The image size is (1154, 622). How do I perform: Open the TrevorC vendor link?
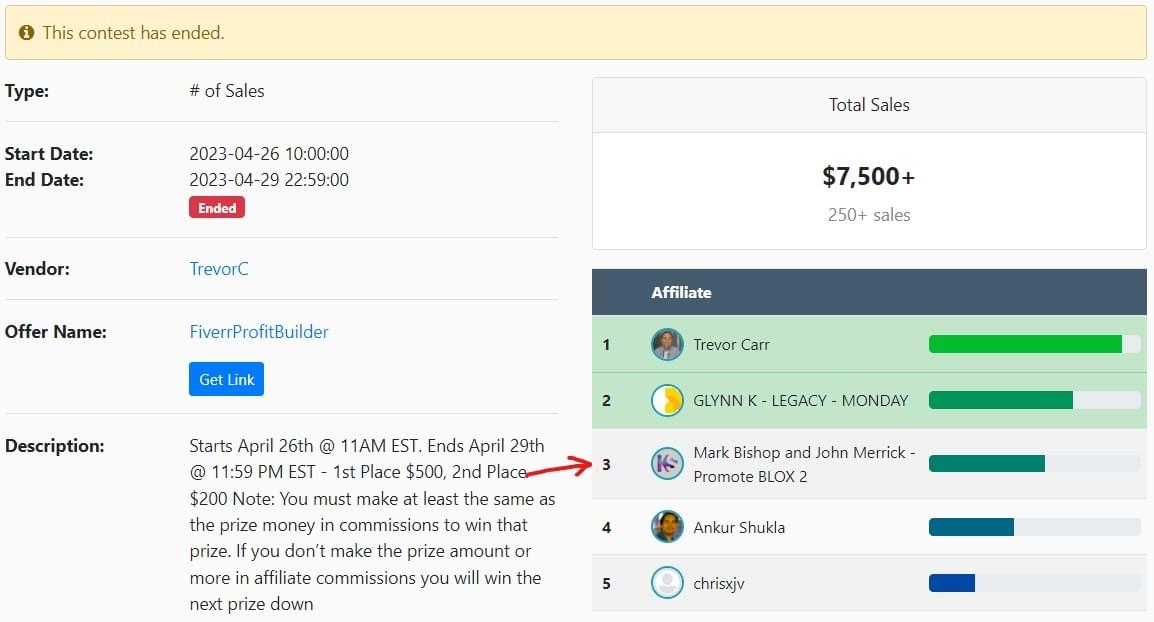[219, 269]
